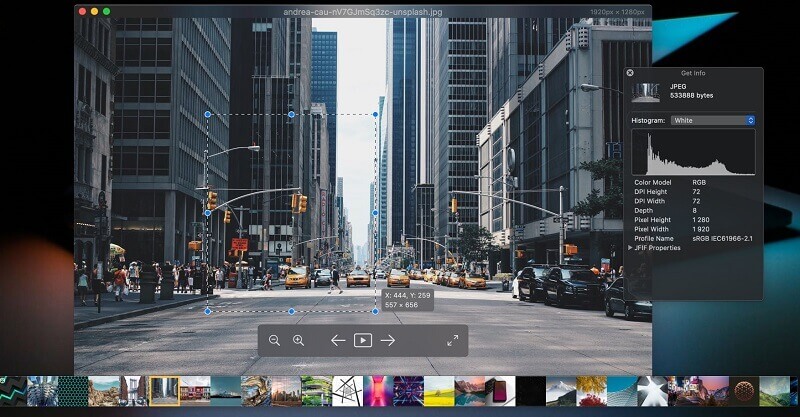Viewport: 800px width, 417px height.
Task: Click the image preview thumbnail in Get Info
Action: [646, 93]
